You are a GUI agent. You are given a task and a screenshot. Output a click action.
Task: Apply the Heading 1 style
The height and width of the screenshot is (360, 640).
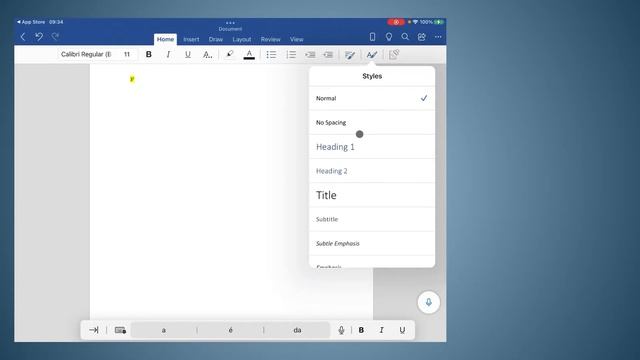[372, 147]
